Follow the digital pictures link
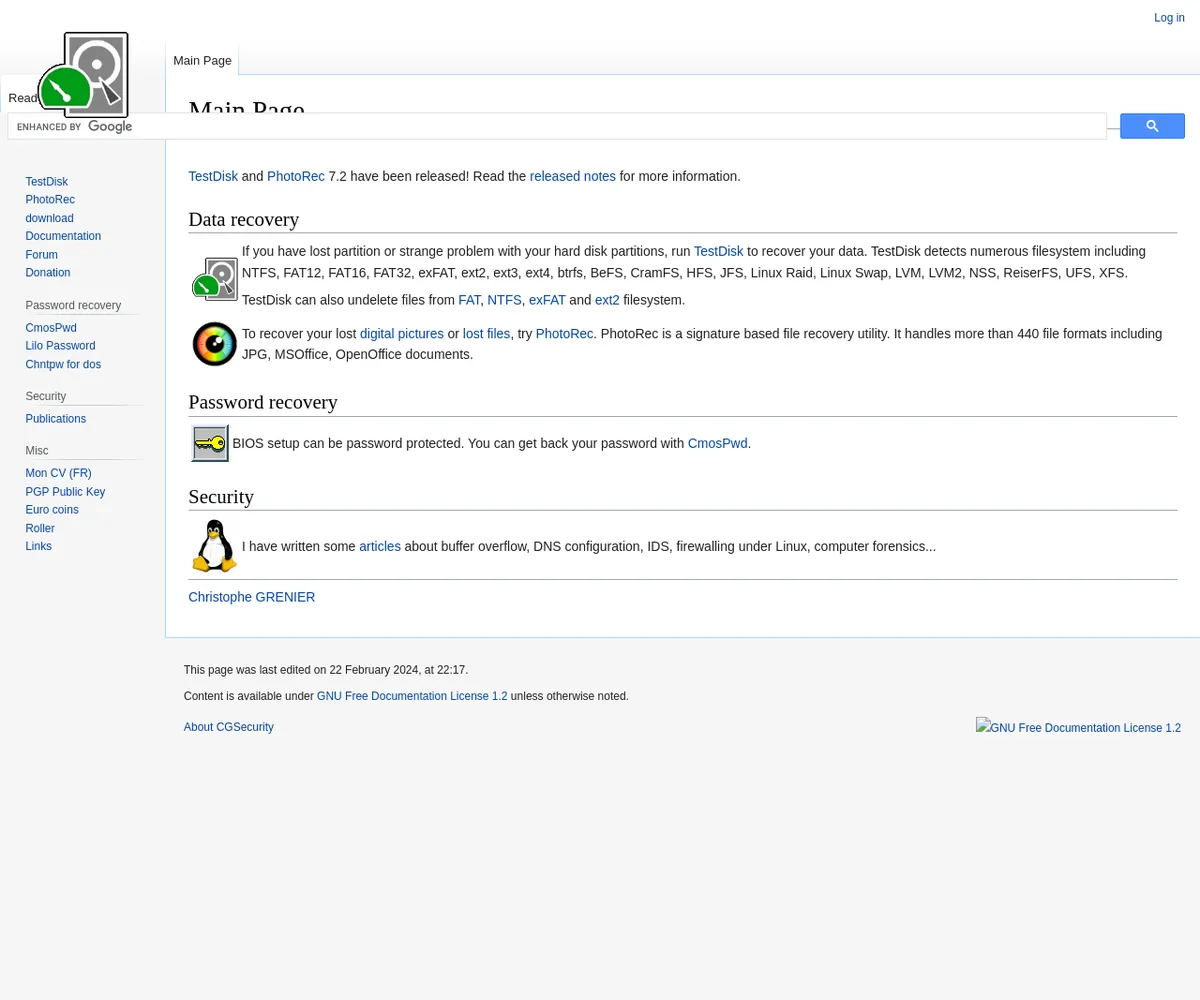The height and width of the screenshot is (1000, 1200). click(x=401, y=334)
